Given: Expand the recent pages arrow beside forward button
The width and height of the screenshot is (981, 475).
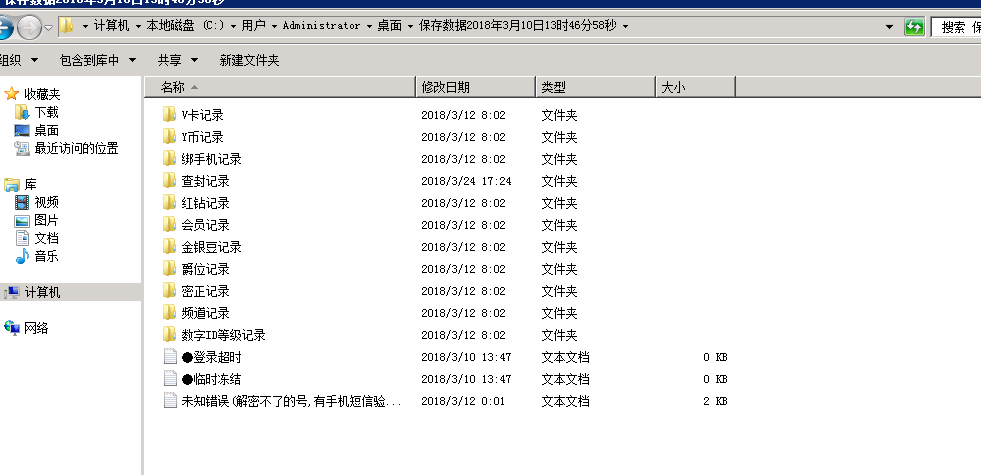Looking at the screenshot, I should pyautogui.click(x=48, y=27).
